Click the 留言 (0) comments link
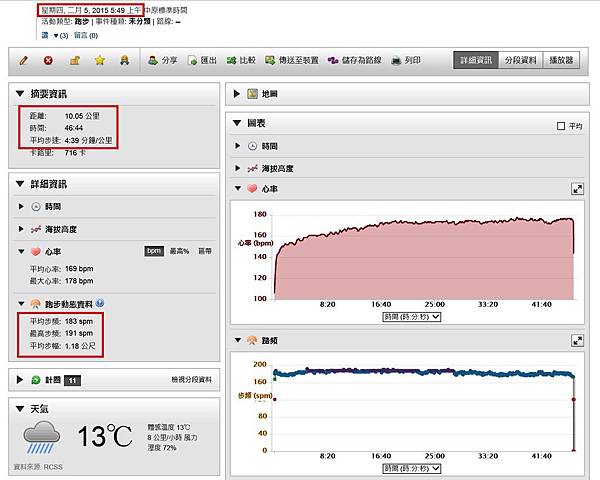 coord(86,36)
